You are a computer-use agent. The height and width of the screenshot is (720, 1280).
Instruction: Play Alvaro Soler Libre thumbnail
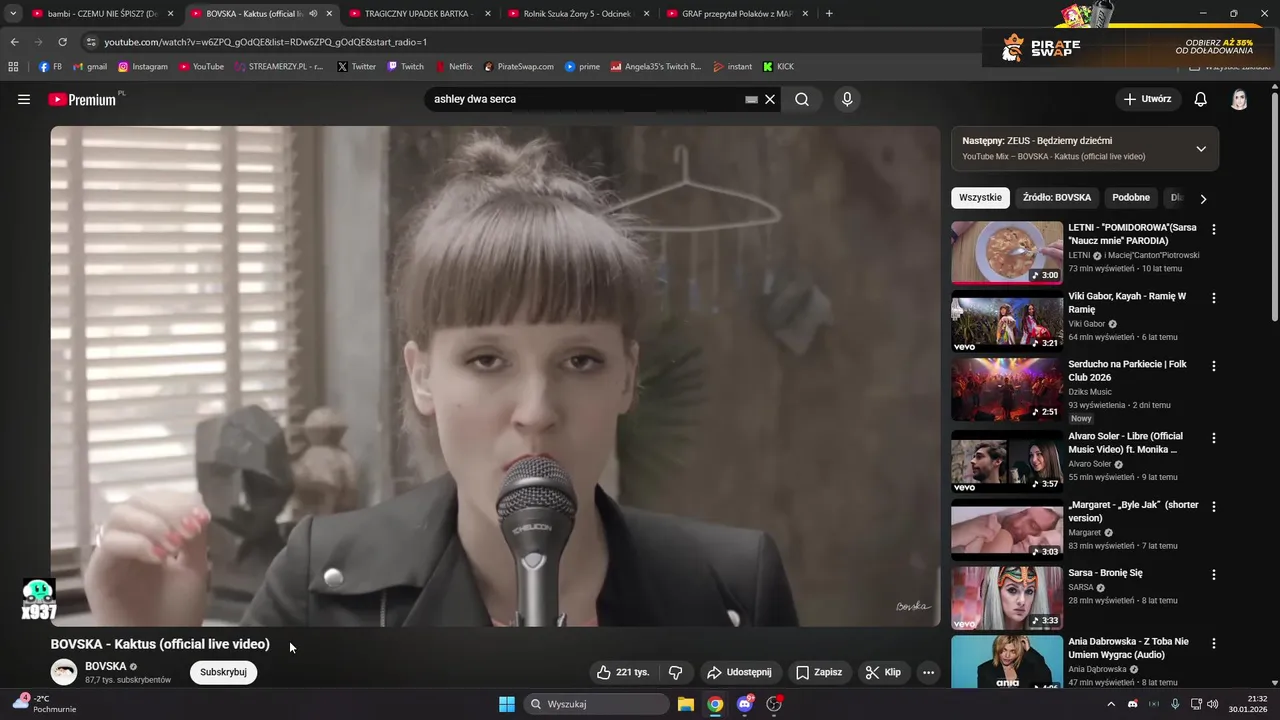click(x=1007, y=461)
